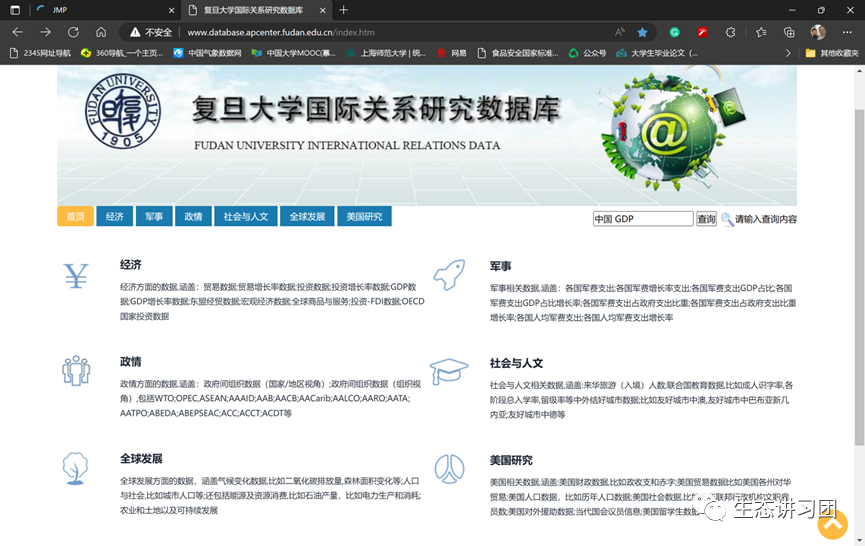Image resolution: width=865 pixels, height=546 pixels.
Task: Close the 复旦大学国际关系研究数据库 tab
Action: point(323,10)
